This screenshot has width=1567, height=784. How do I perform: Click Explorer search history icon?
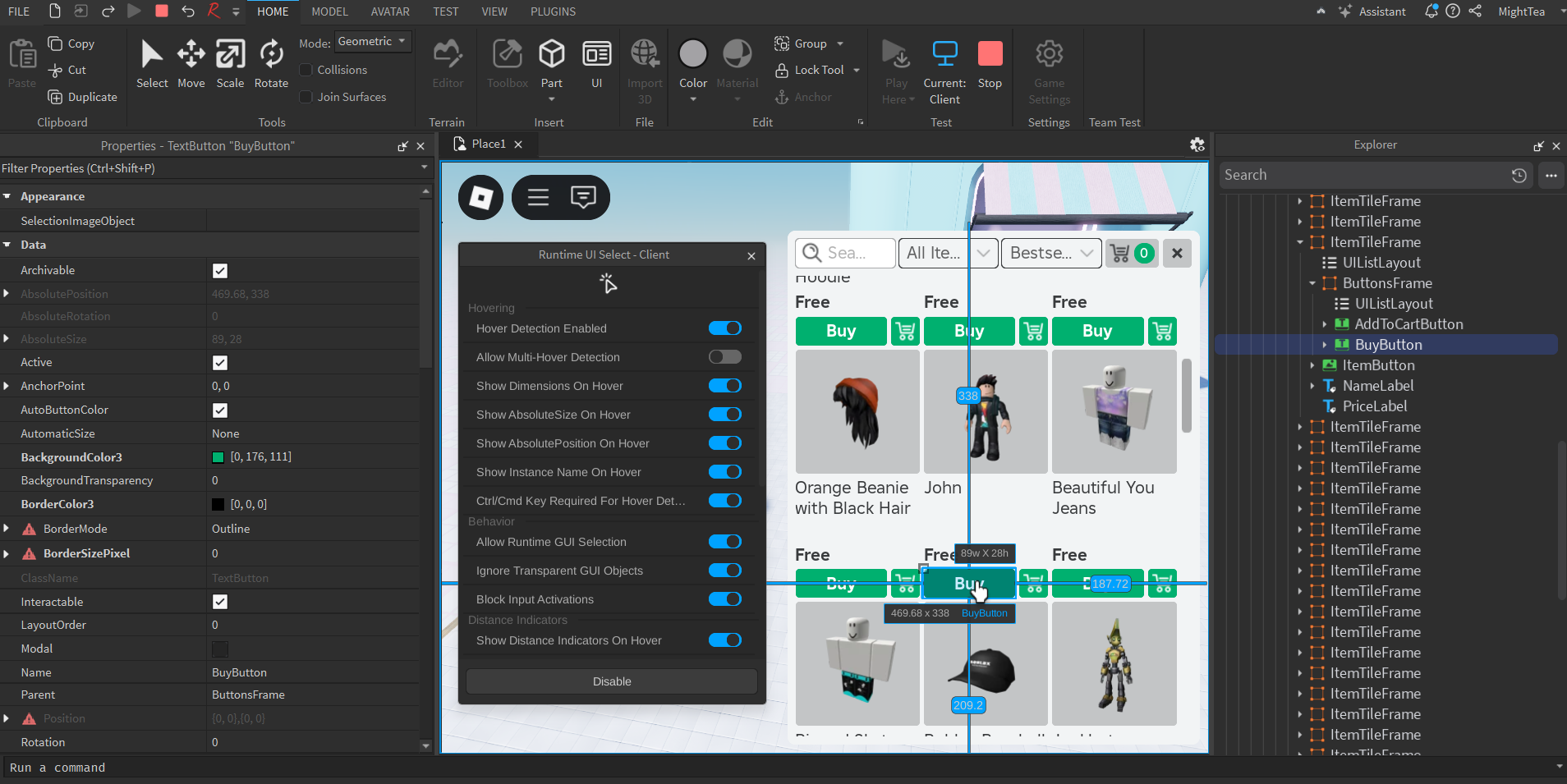point(1519,175)
